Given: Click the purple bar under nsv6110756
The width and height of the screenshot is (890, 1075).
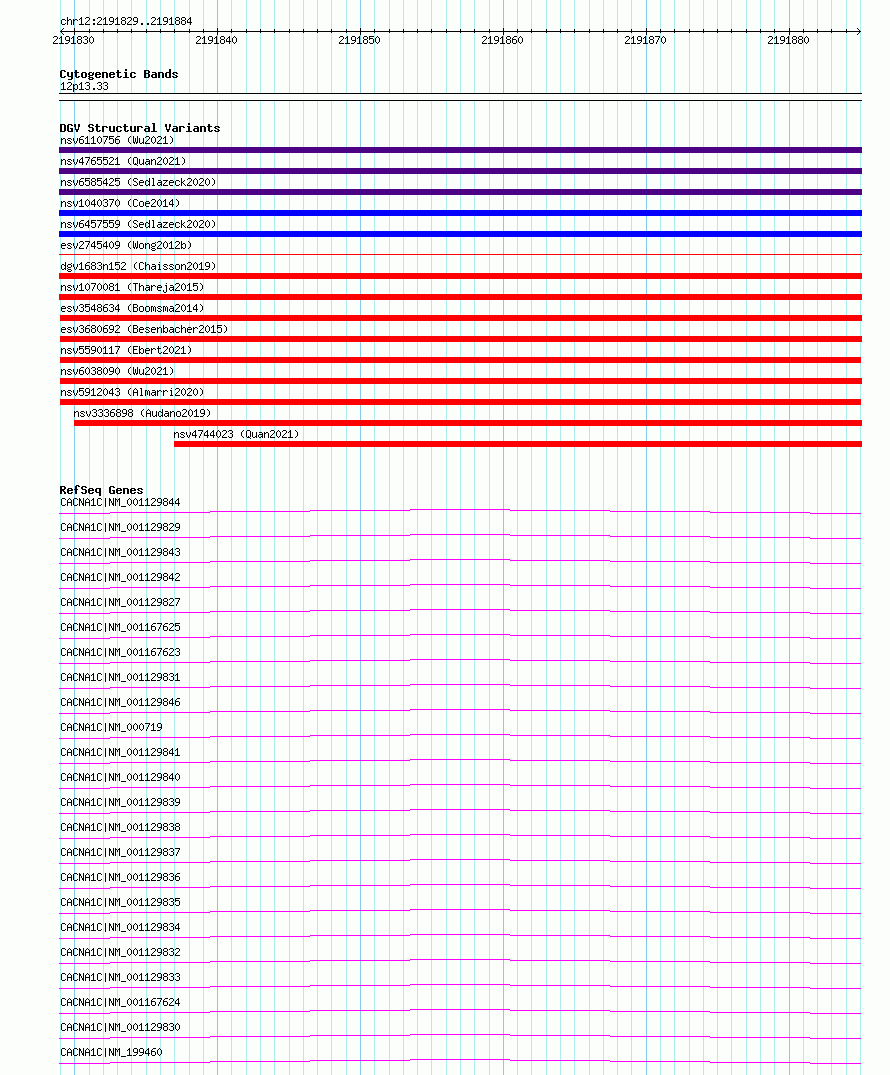Looking at the screenshot, I should [x=461, y=150].
